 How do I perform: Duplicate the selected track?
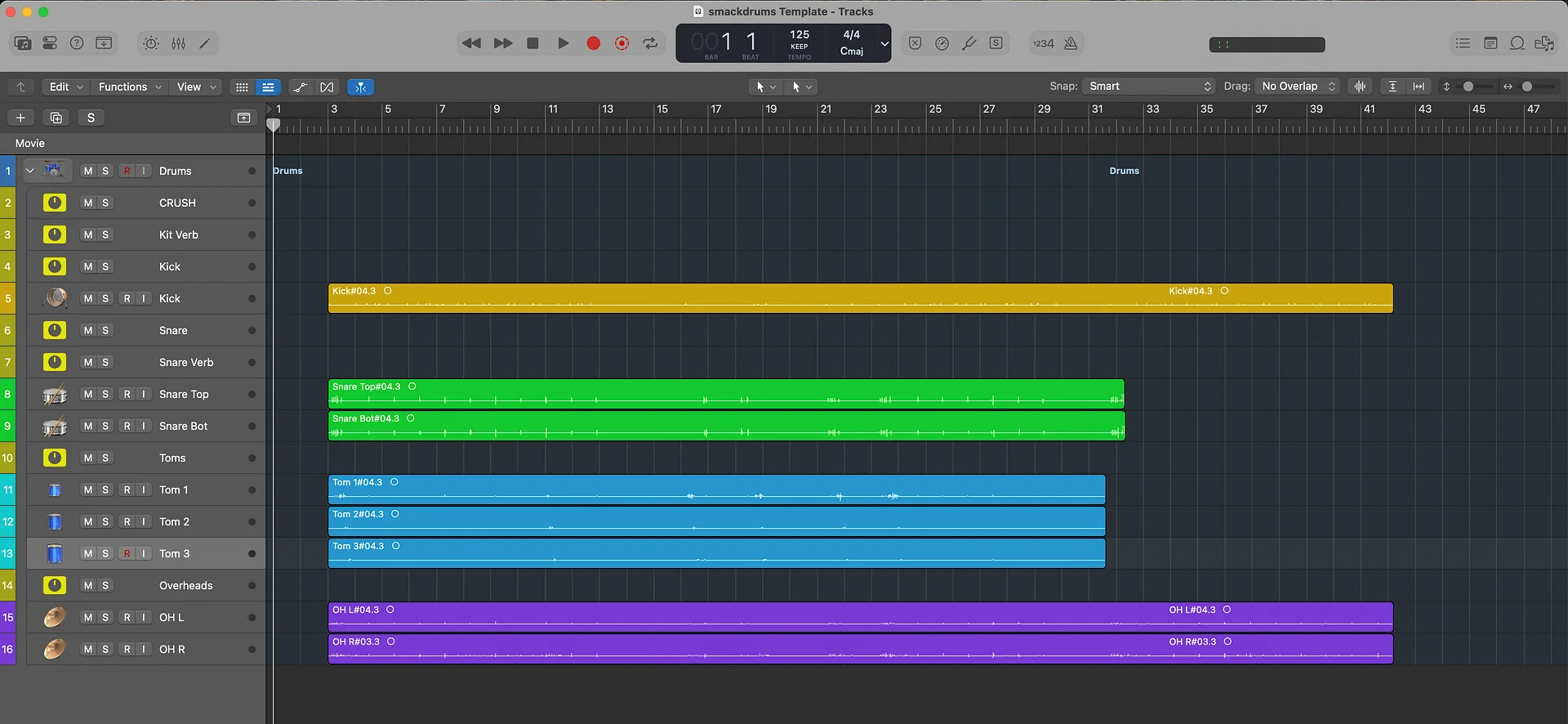point(56,118)
